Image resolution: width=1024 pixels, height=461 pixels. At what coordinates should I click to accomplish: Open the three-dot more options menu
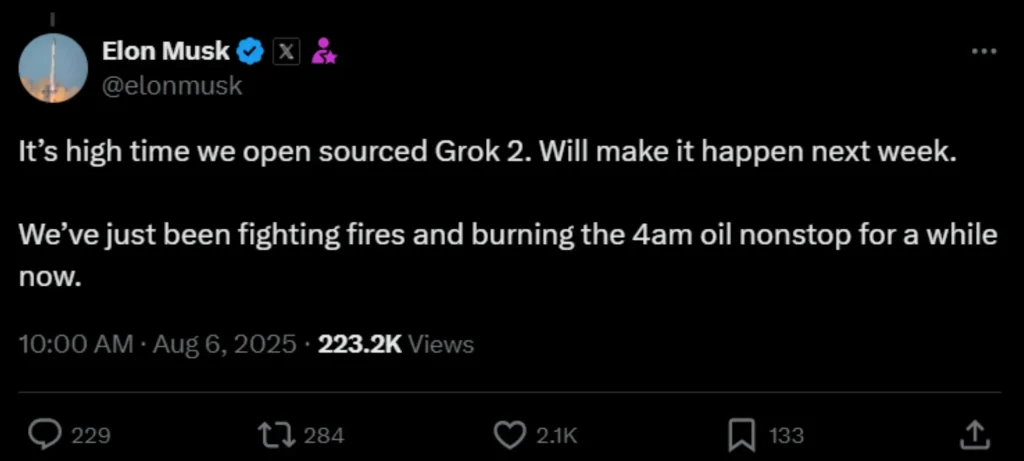[984, 52]
